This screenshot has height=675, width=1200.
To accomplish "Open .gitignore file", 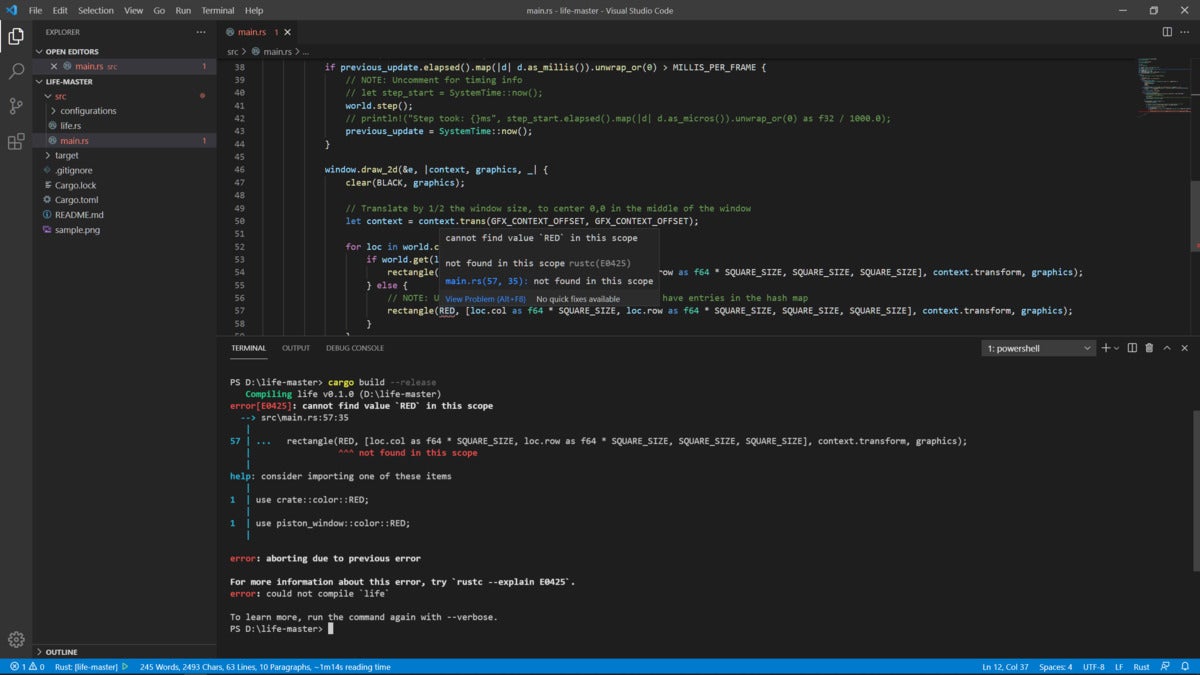I will coord(124,170).
